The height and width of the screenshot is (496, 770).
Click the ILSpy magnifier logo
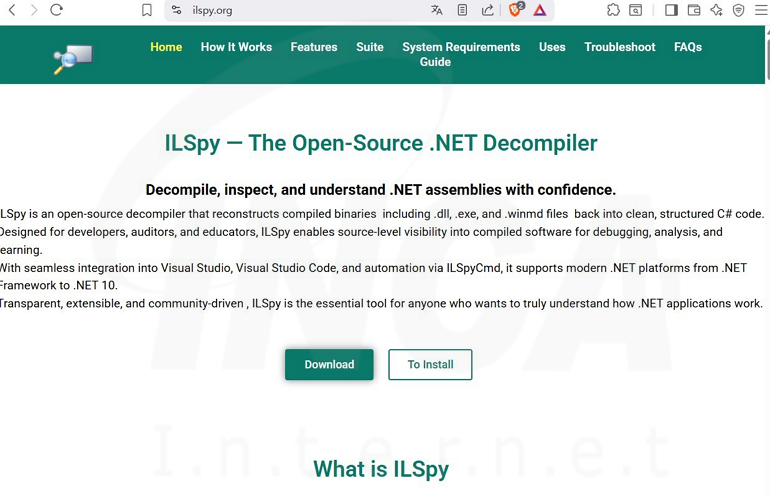[73, 59]
